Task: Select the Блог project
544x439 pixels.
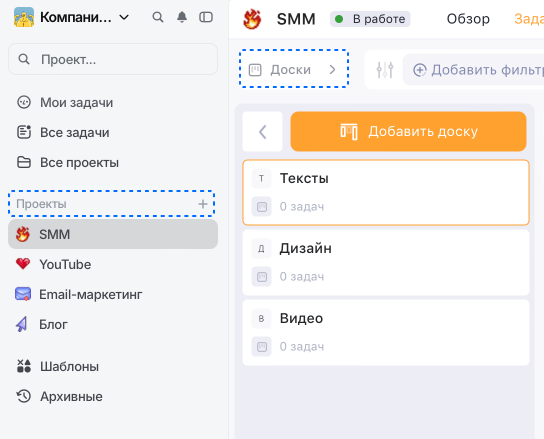Action: pos(113,324)
